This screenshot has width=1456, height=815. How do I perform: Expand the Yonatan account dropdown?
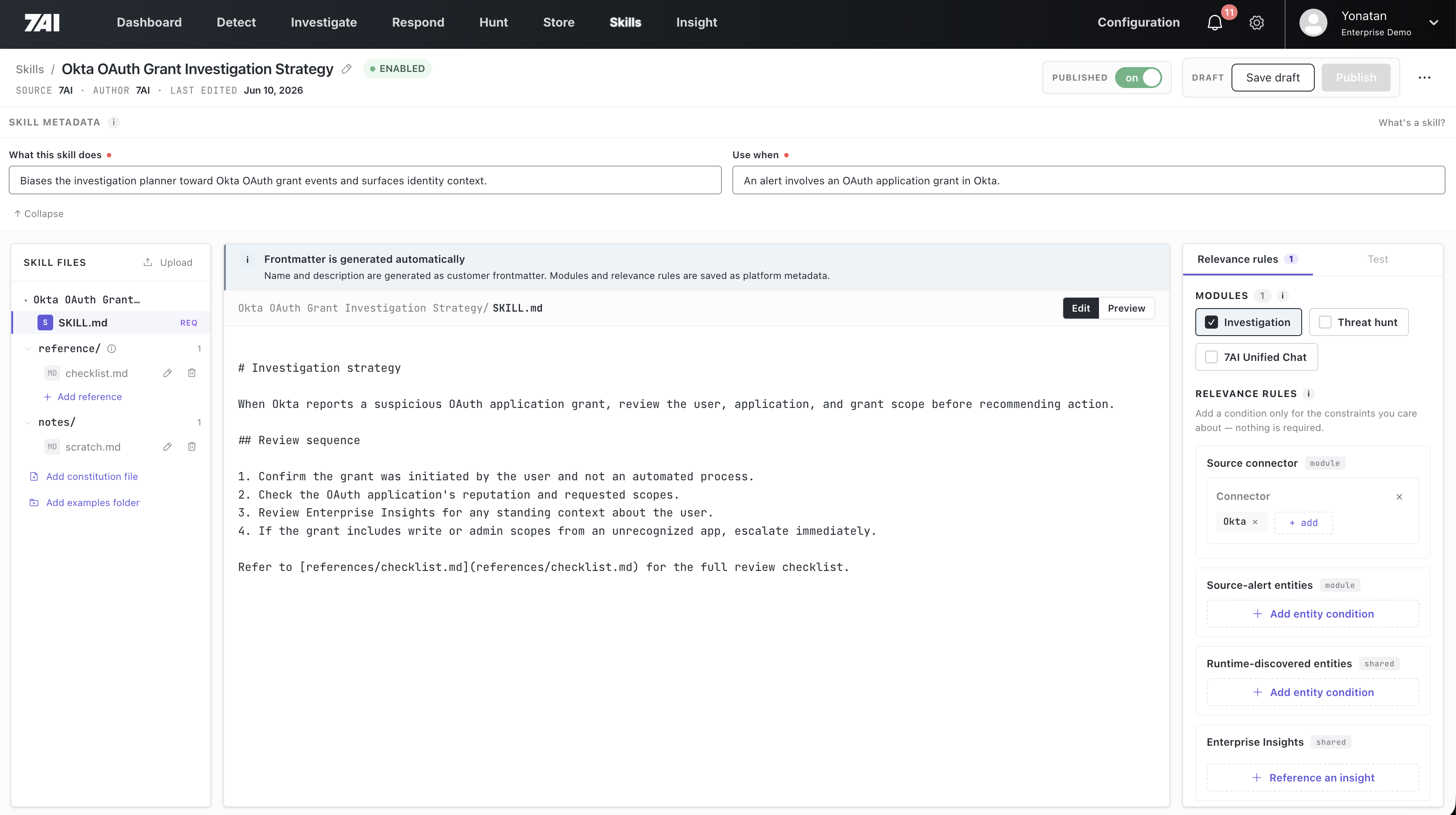point(1433,23)
